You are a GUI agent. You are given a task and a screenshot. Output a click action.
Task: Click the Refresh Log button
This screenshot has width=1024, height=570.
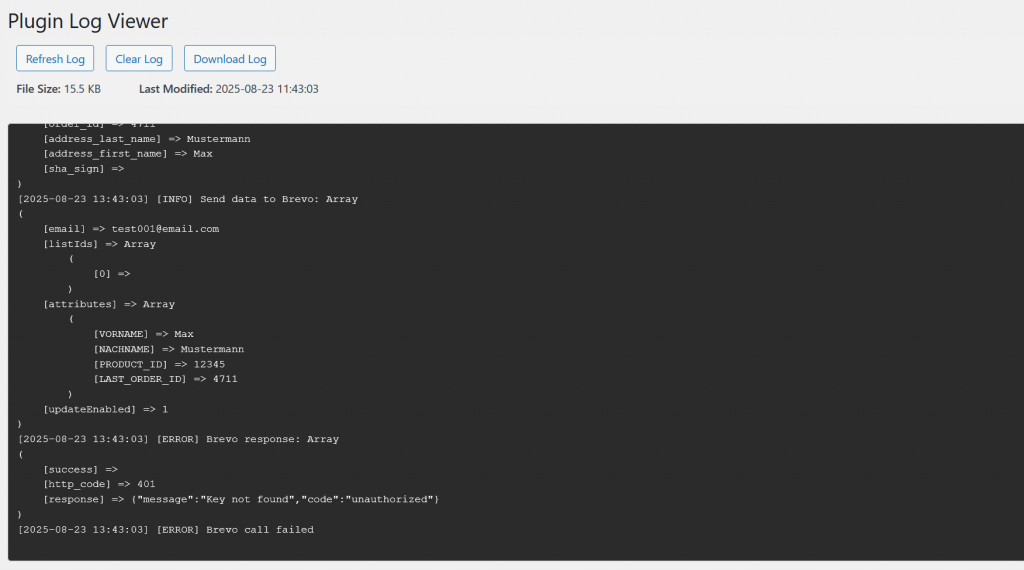(55, 59)
